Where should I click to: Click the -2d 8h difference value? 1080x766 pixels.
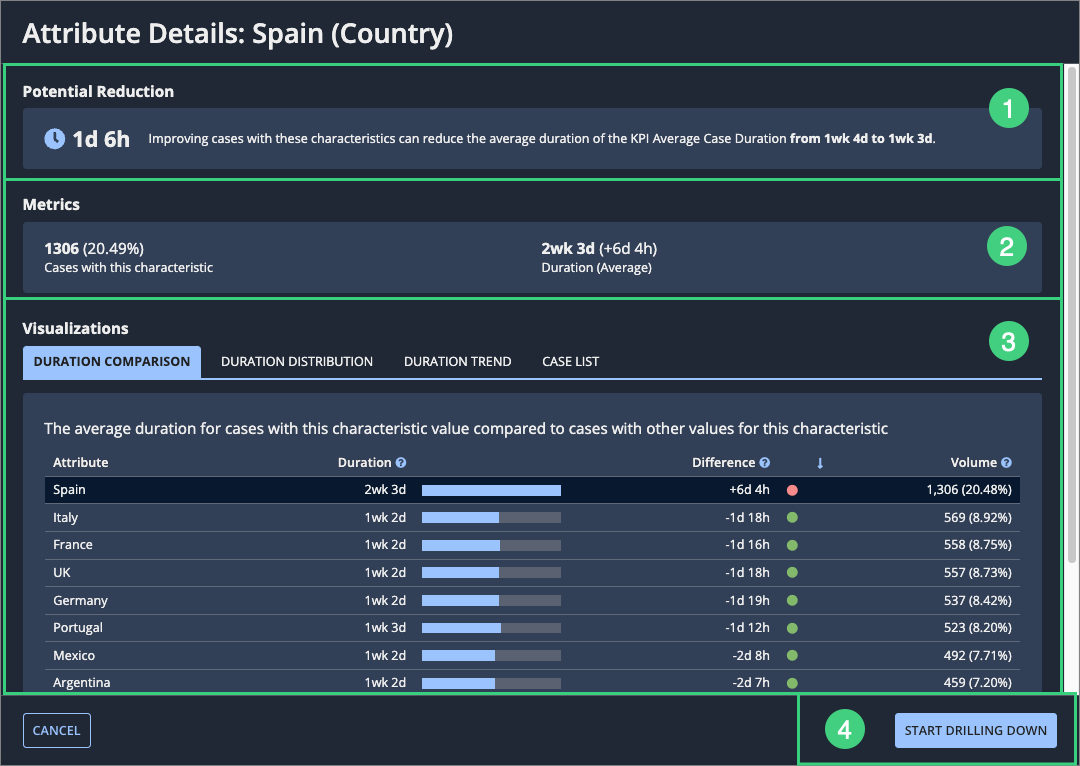[751, 655]
